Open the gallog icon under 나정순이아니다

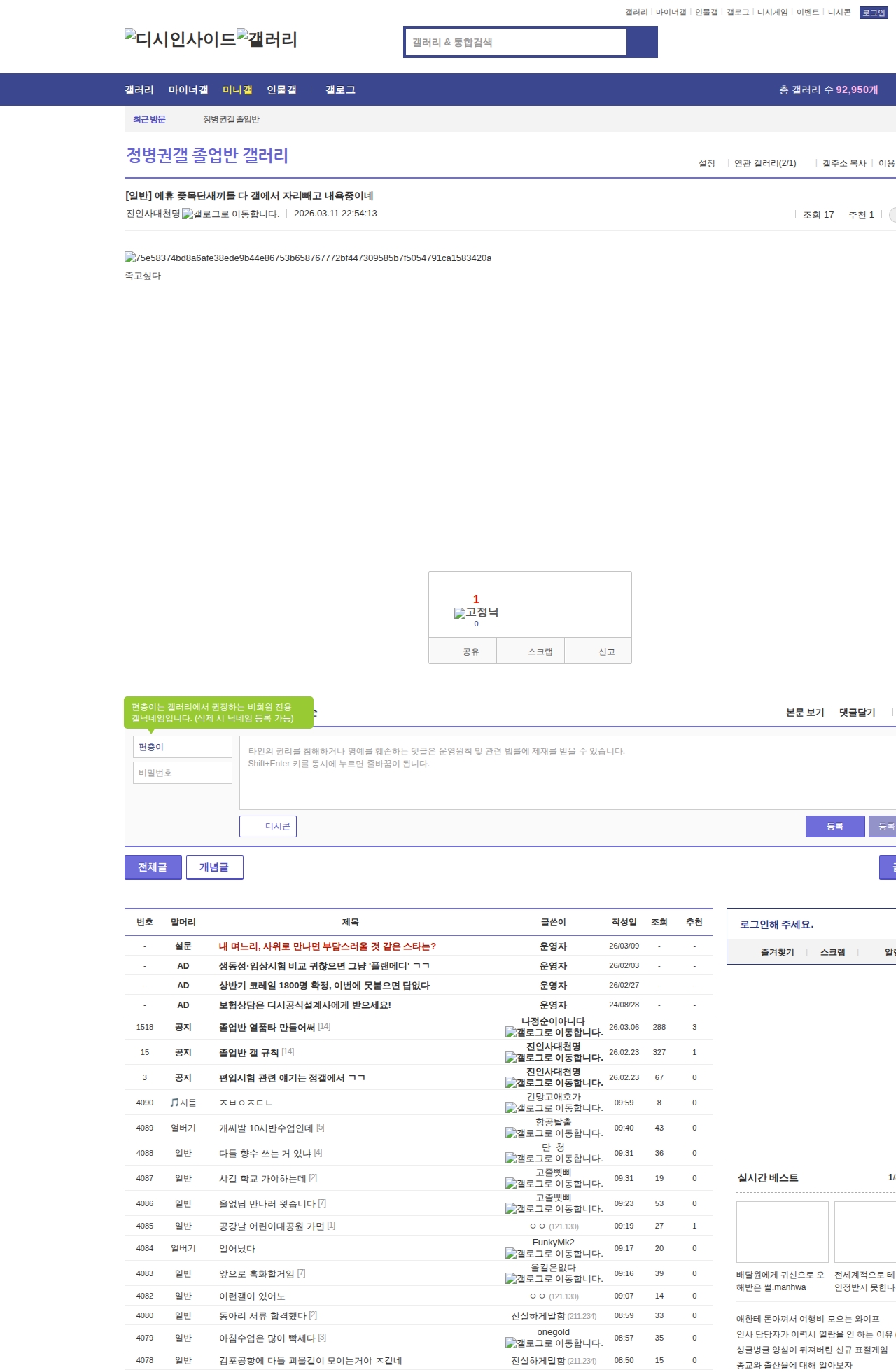(x=554, y=1032)
